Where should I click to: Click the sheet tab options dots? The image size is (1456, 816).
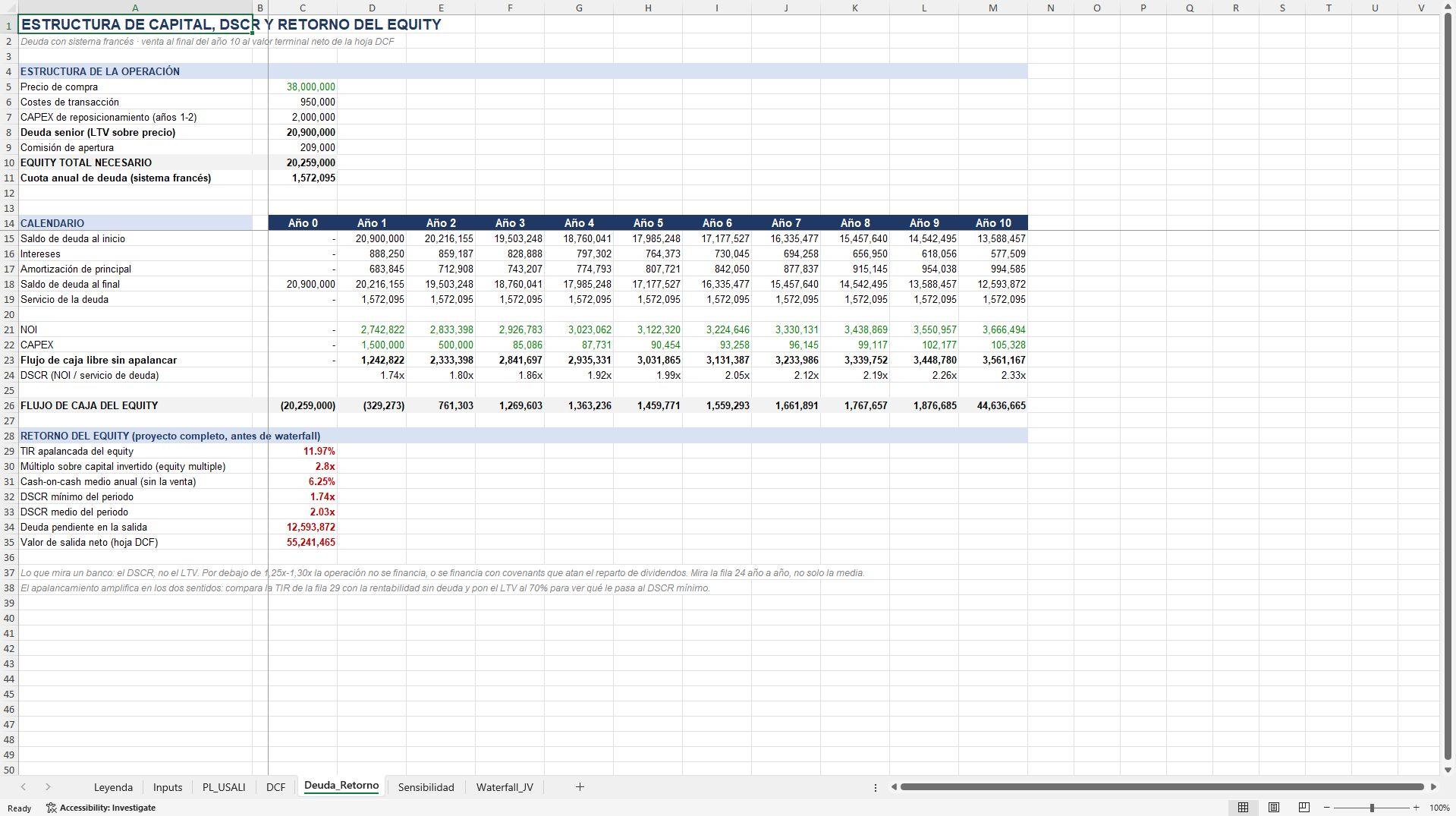tap(876, 787)
